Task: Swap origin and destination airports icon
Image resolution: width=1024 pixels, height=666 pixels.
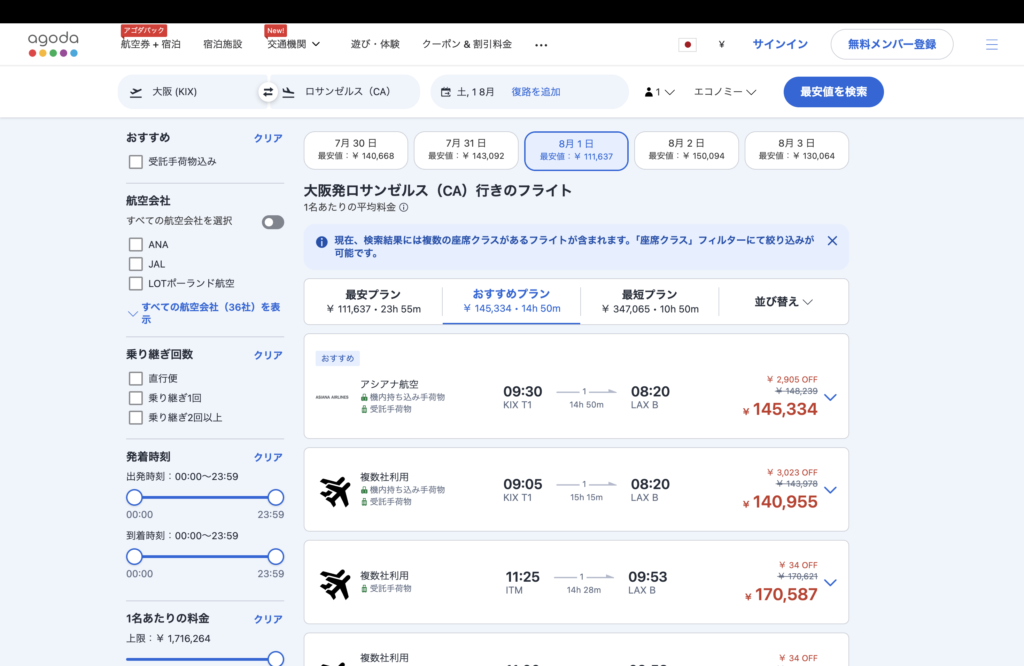Action: pos(268,92)
